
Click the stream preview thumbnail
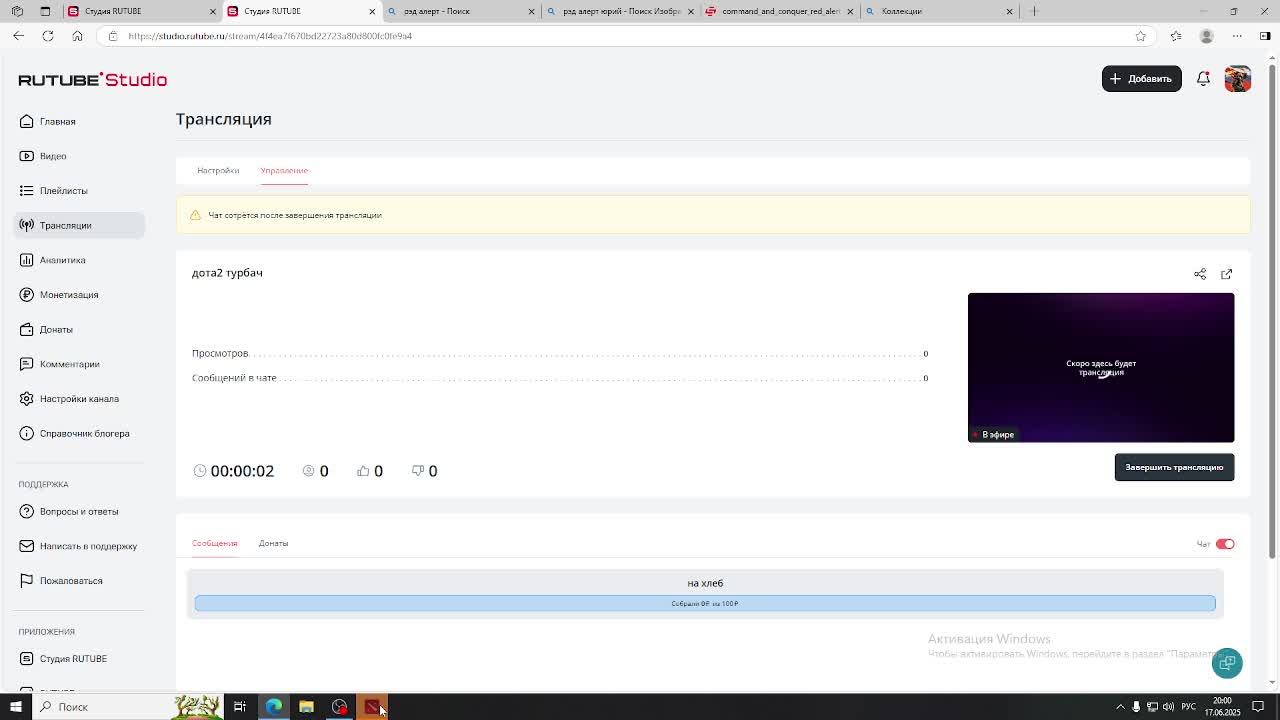(1101, 367)
